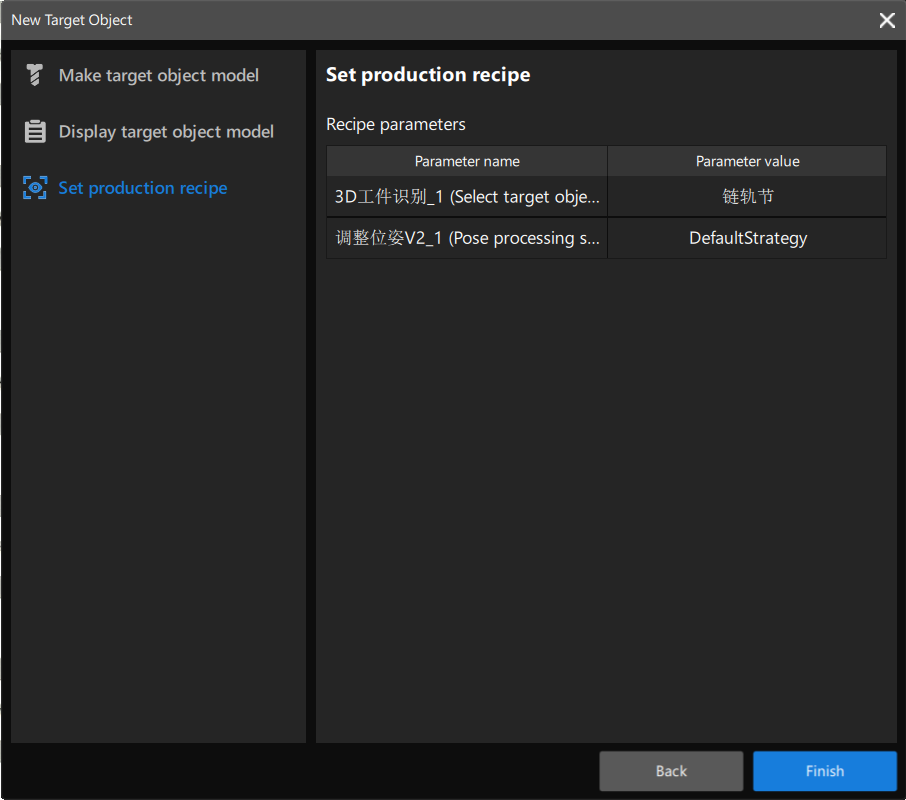Click the Set production recipe page heading

coord(428,75)
